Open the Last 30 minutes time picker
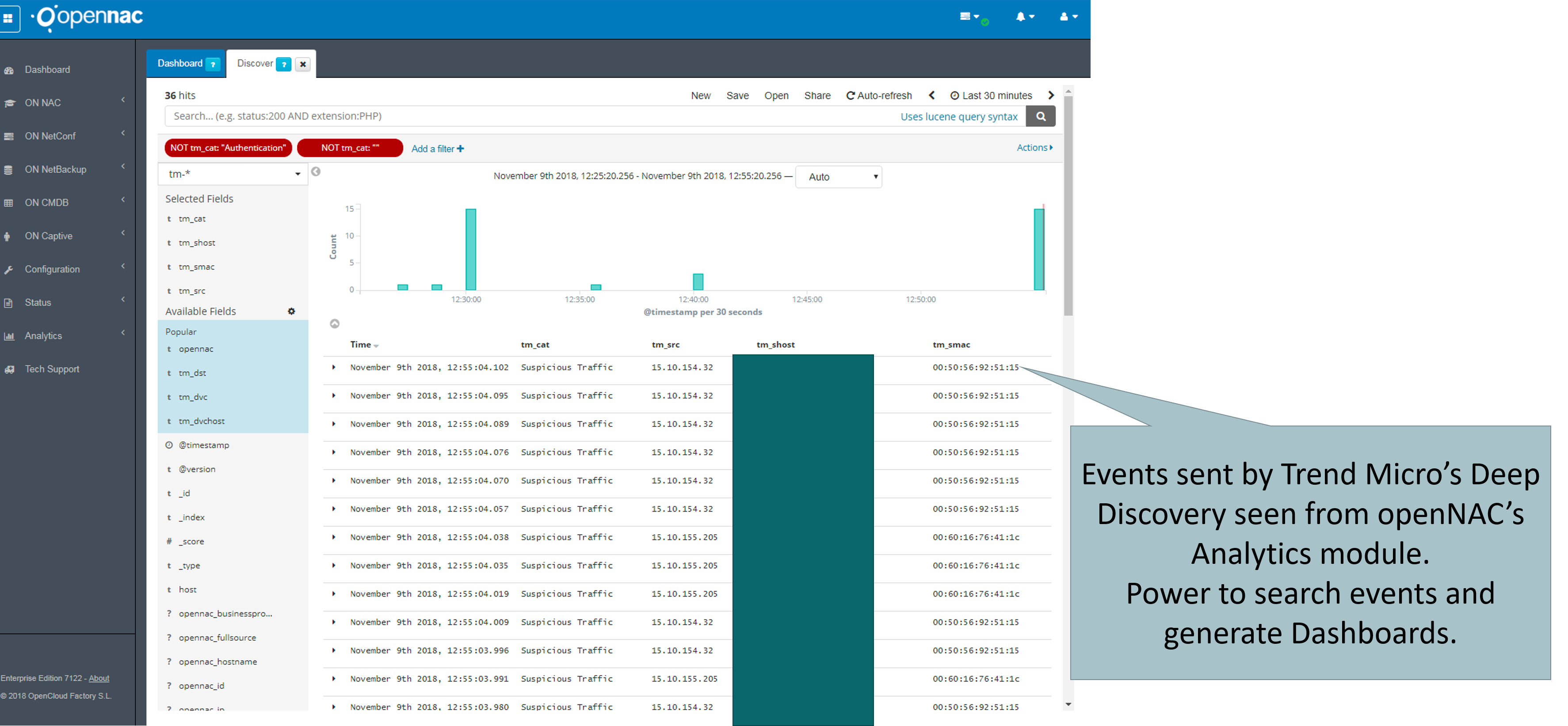Screen dimensions: 1568x726 991,95
